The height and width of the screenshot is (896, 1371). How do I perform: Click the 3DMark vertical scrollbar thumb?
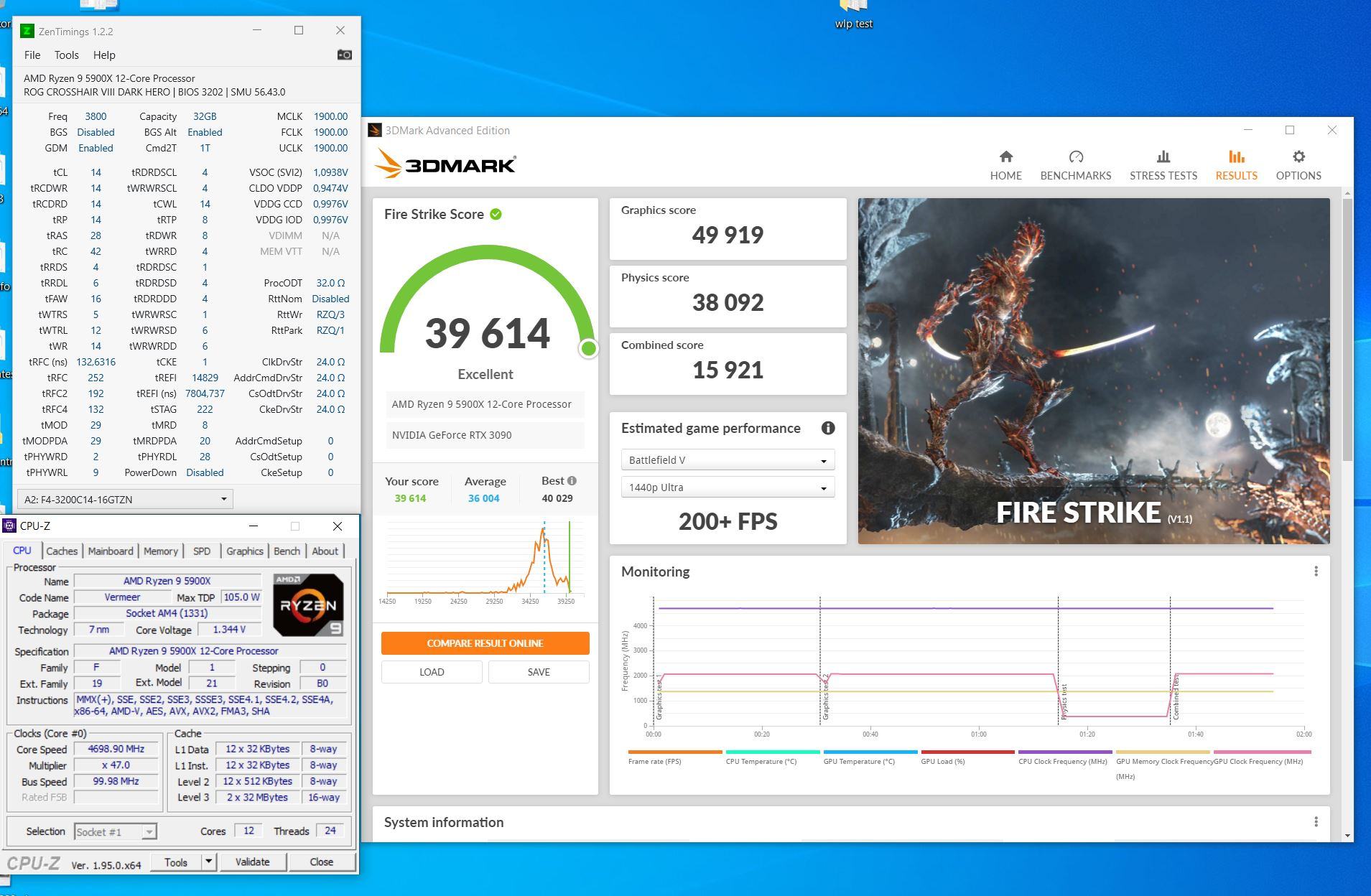(x=1347, y=330)
